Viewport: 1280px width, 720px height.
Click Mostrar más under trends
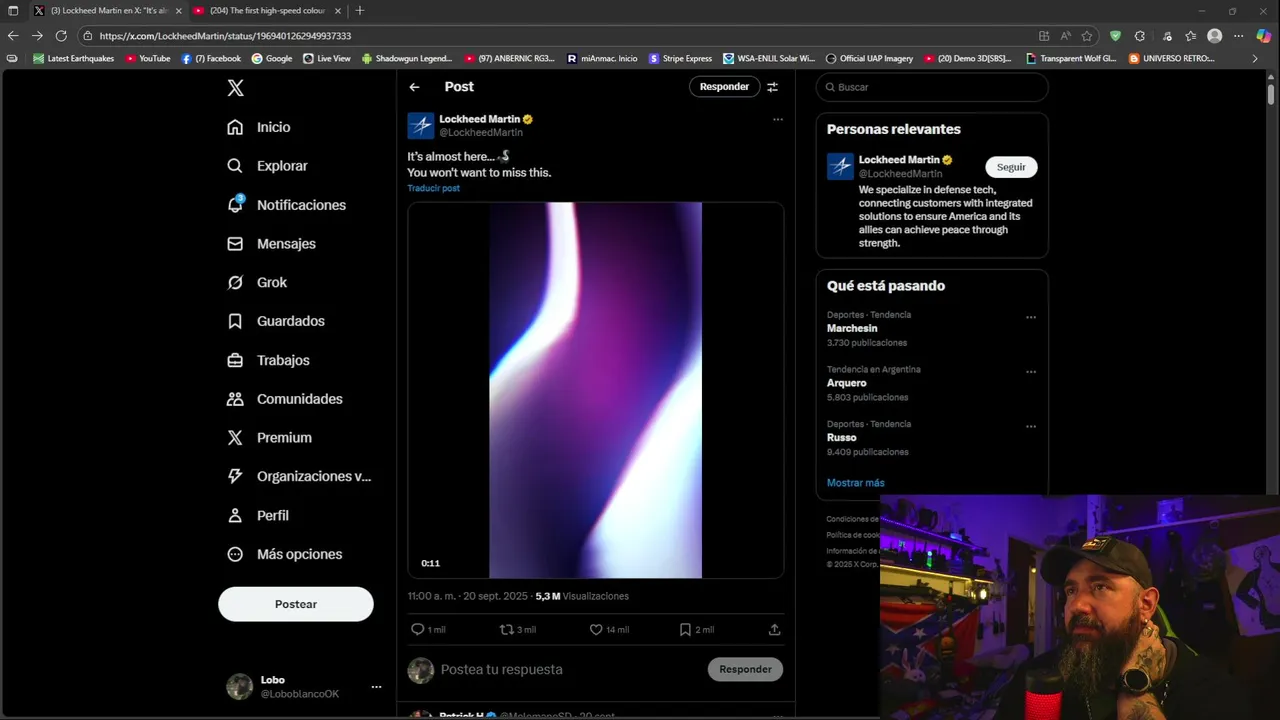(x=856, y=483)
